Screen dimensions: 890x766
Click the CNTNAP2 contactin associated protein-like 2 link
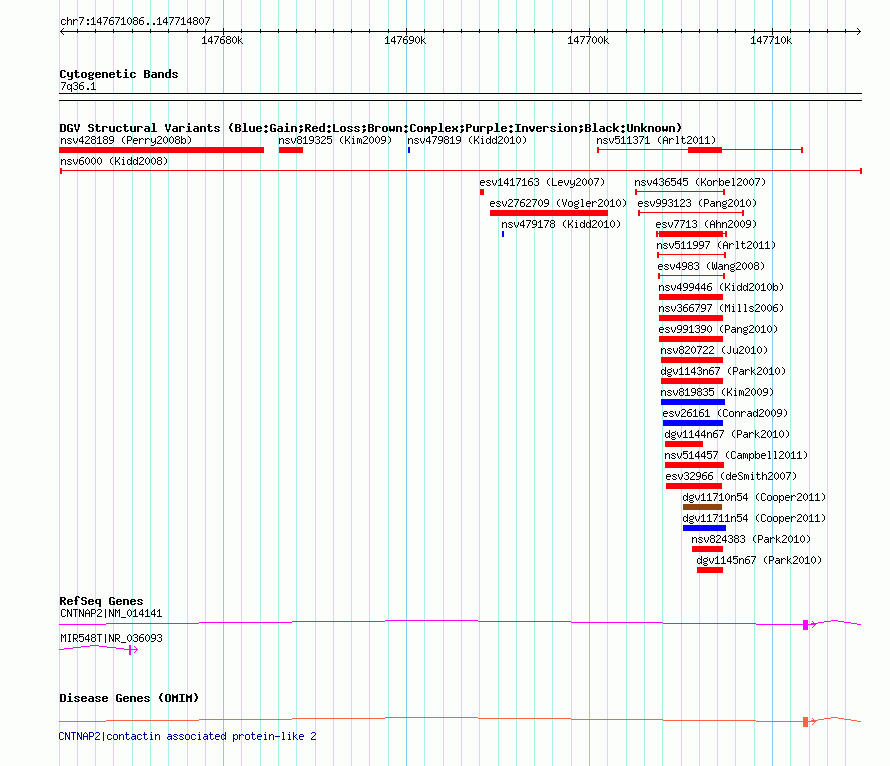(187, 736)
